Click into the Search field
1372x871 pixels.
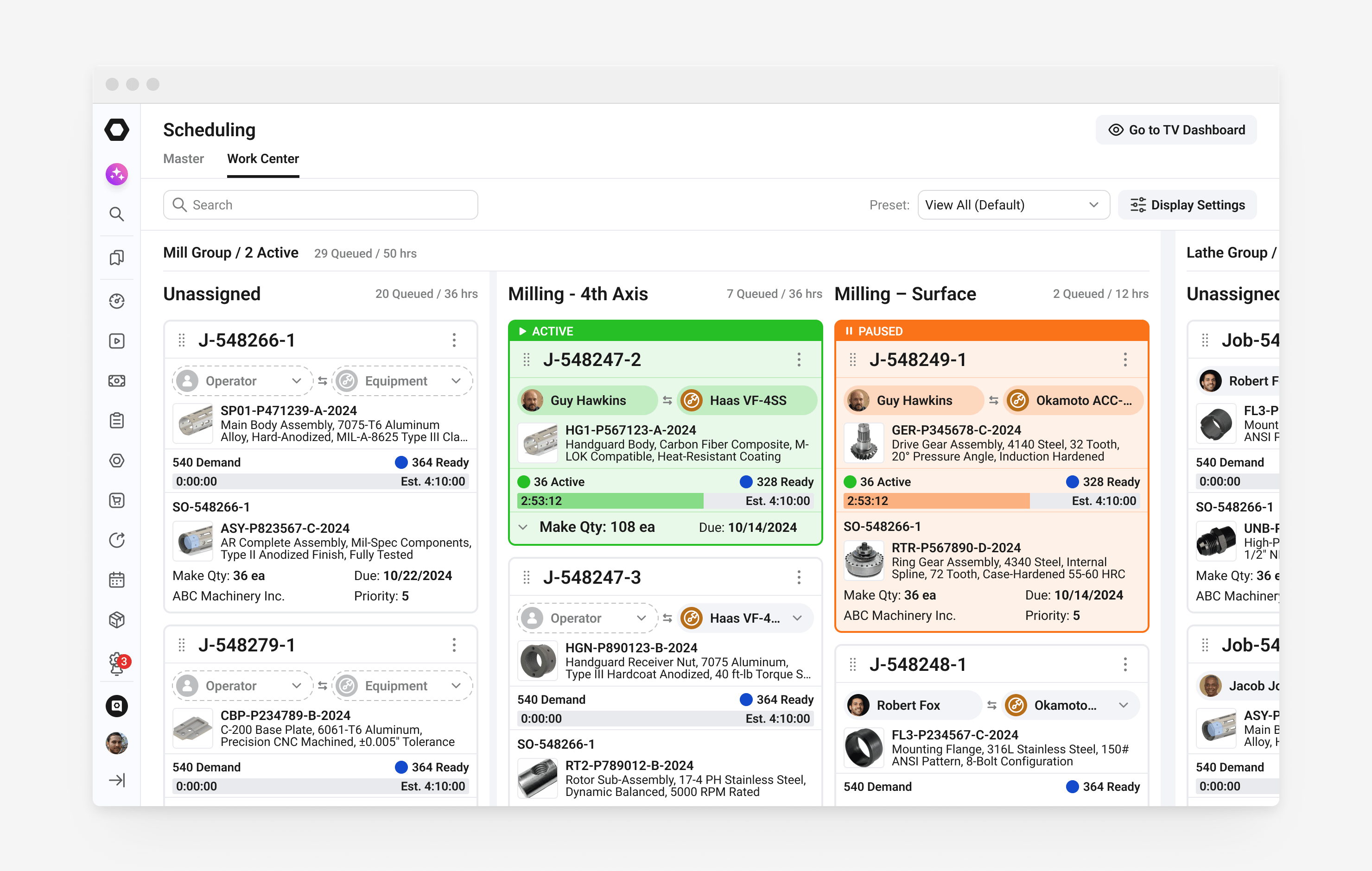[x=321, y=204]
